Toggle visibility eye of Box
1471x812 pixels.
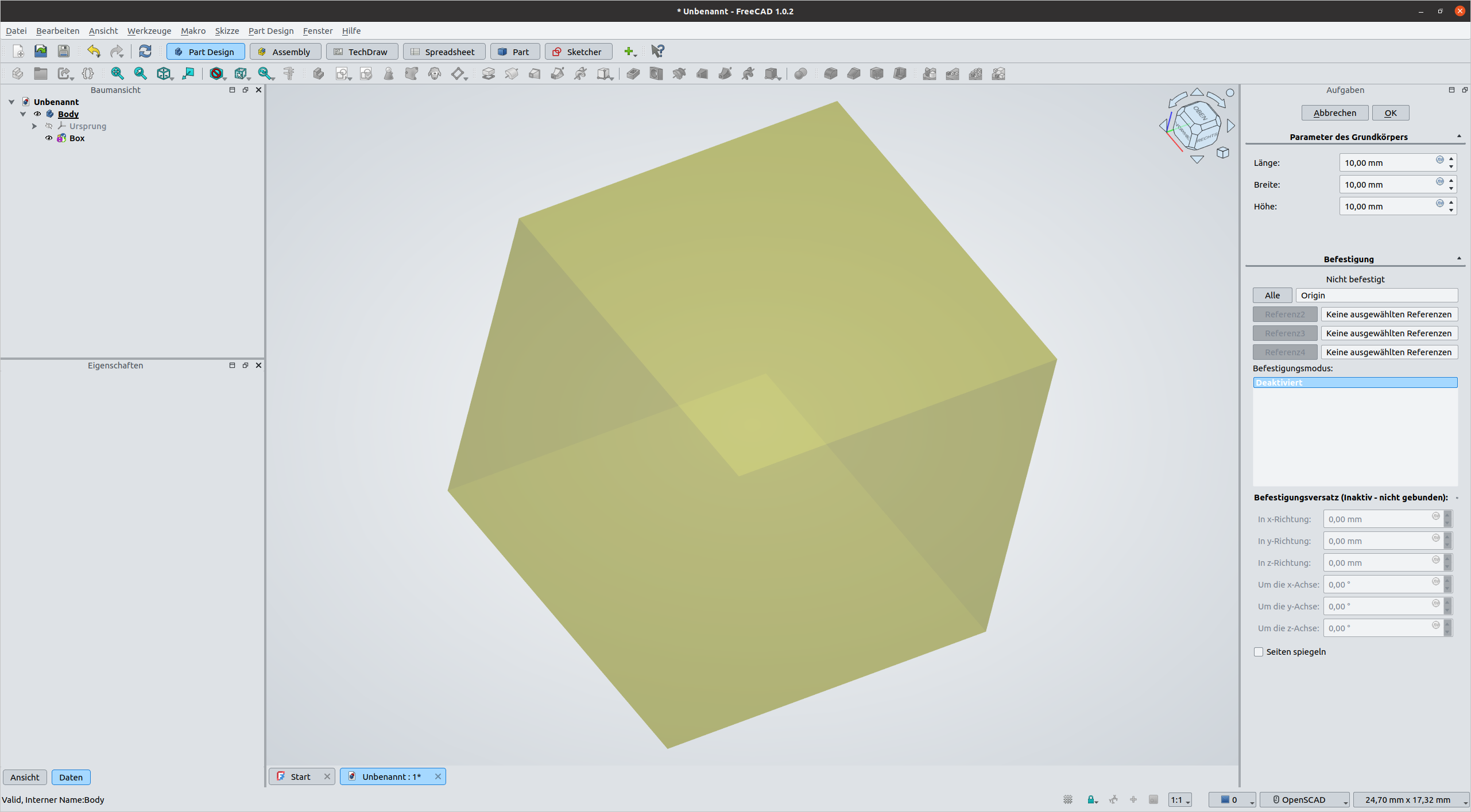(49, 138)
